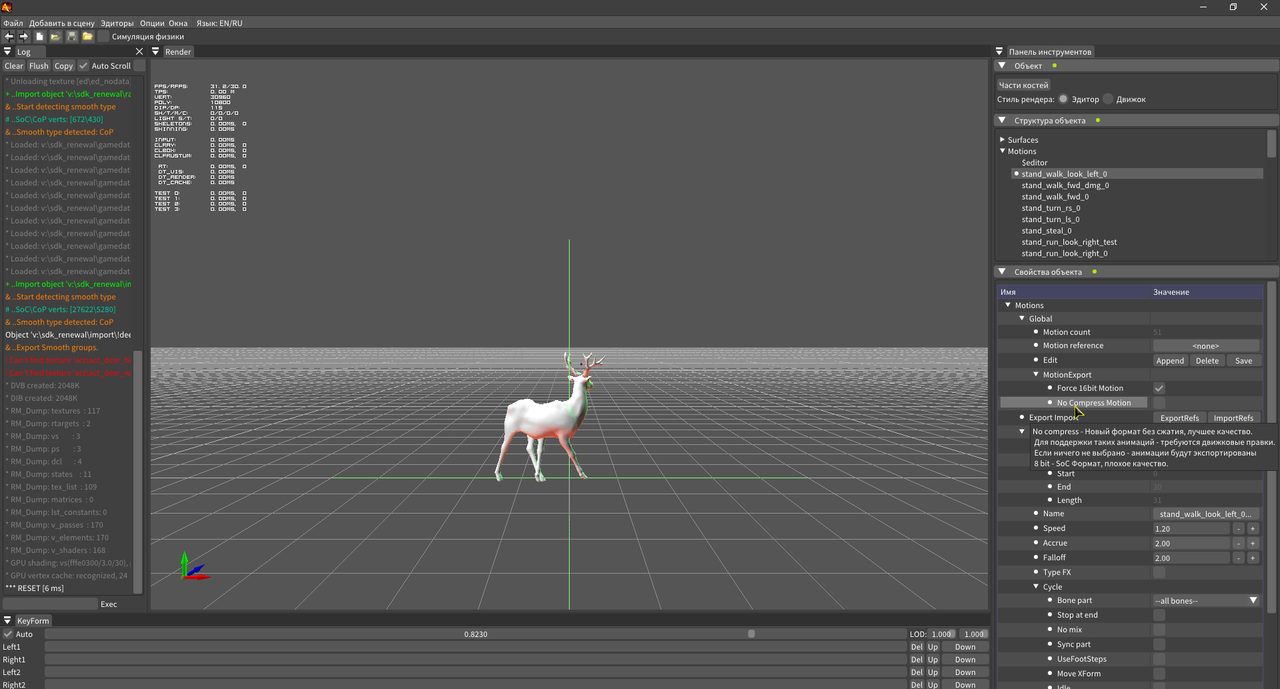Image resolution: width=1280 pixels, height=689 pixels.
Task: Click the Части костей button
Action: [1023, 85]
